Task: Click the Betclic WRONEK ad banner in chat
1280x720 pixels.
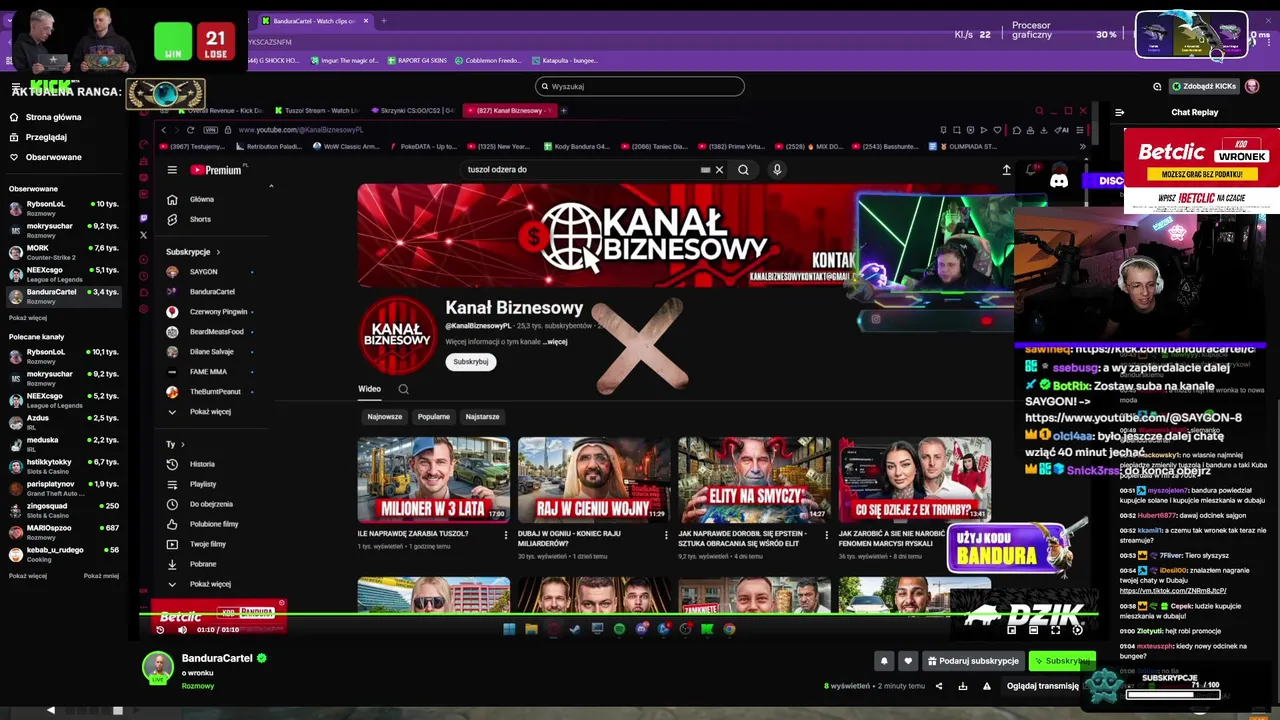Action: tap(1201, 171)
